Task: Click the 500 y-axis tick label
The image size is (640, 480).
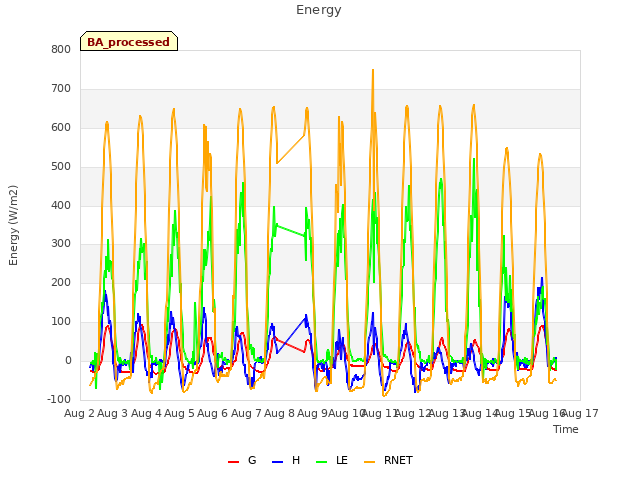Action: (x=61, y=167)
